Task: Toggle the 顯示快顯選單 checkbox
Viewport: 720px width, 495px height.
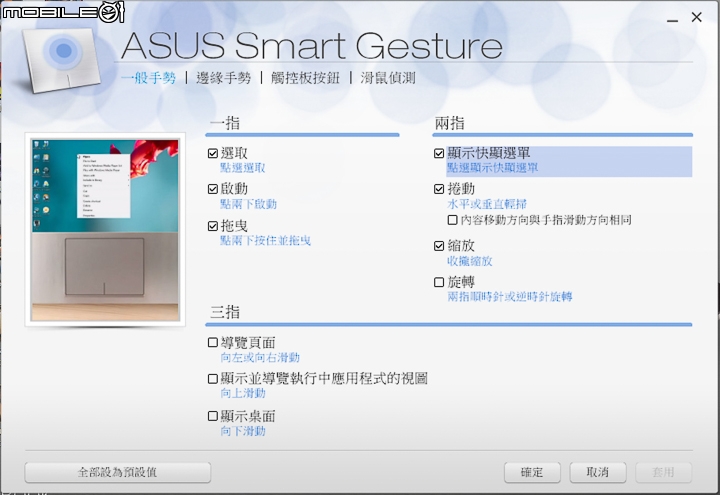Action: (x=439, y=153)
